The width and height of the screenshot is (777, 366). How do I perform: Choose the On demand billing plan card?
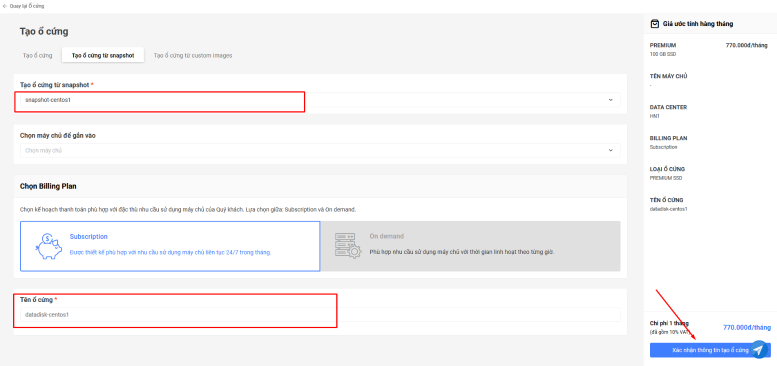pos(470,246)
